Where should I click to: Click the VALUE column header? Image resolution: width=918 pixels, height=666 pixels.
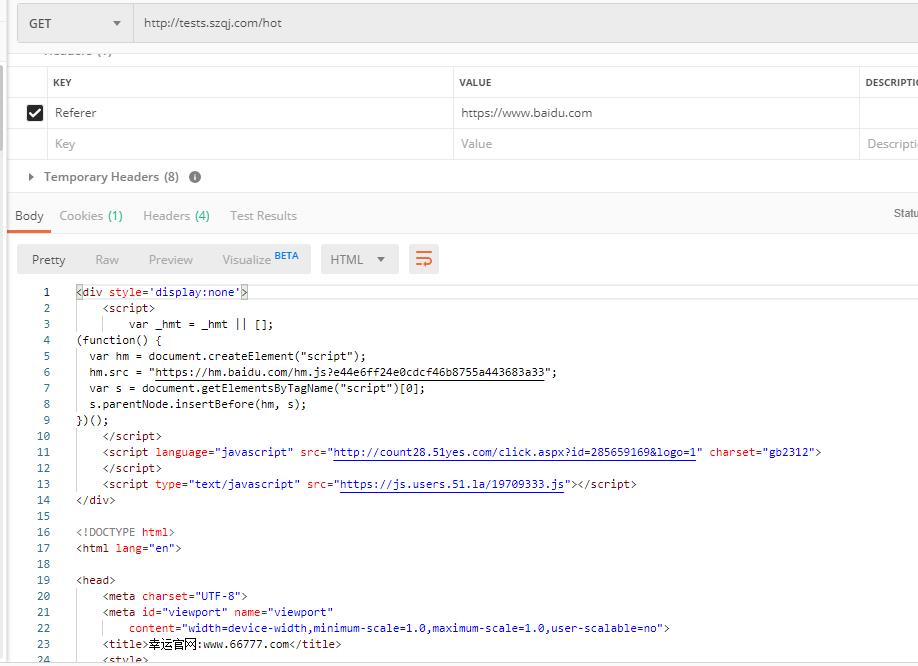(475, 83)
